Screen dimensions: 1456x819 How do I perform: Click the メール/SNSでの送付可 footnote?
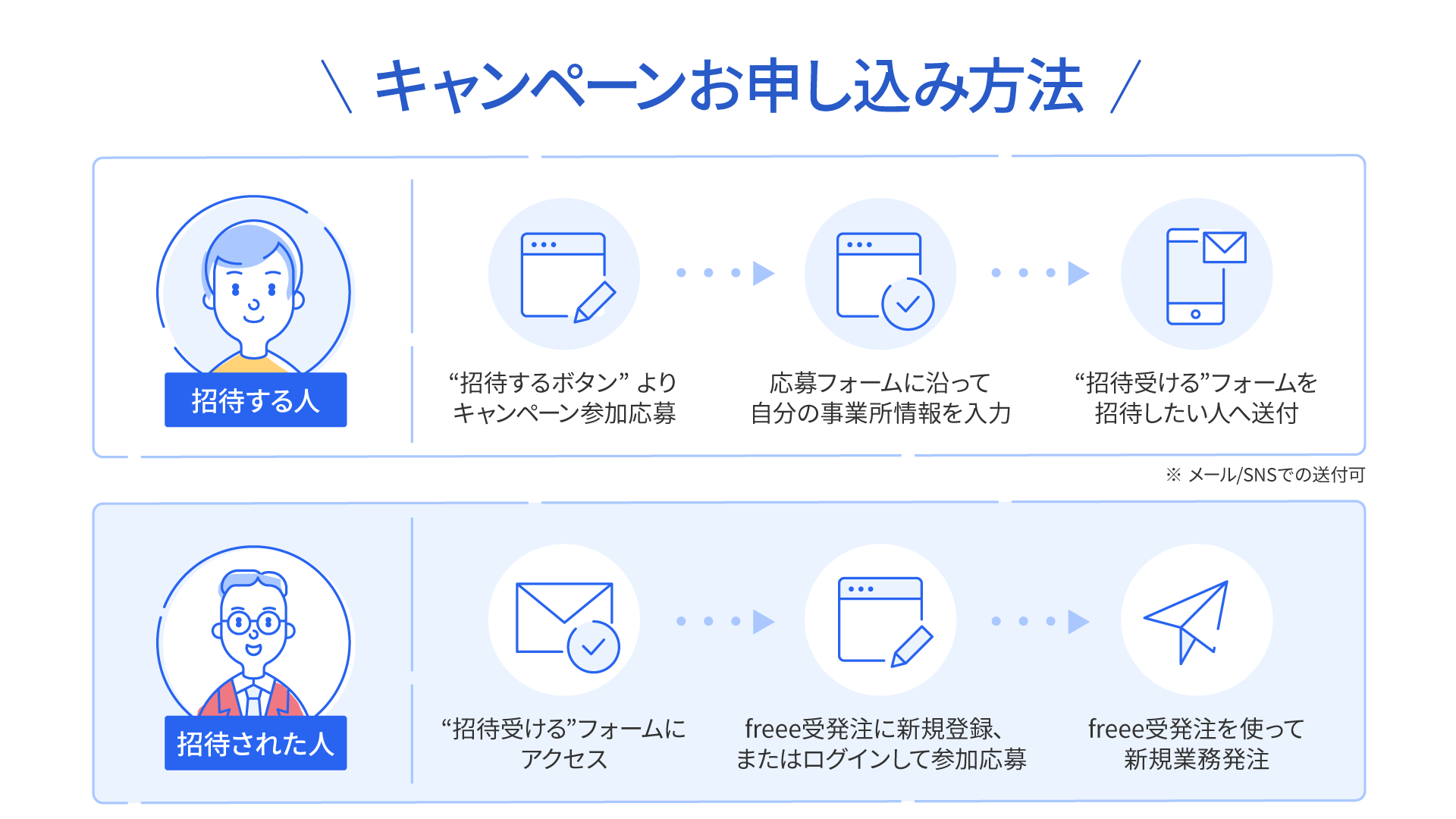(1266, 475)
